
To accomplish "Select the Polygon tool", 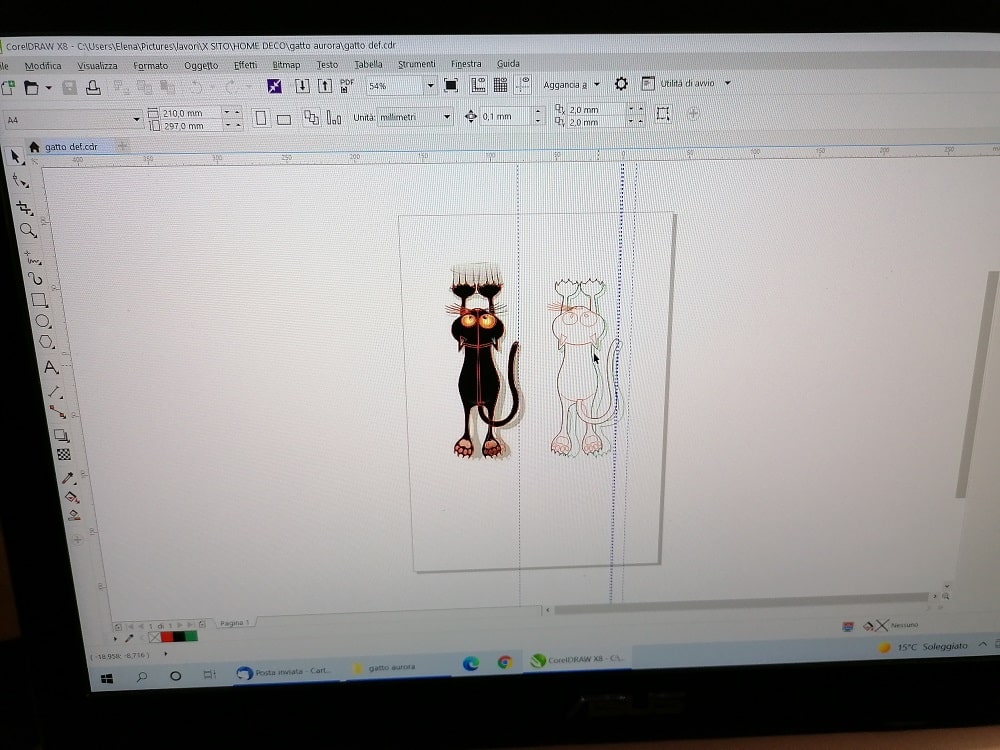I will 46,342.
